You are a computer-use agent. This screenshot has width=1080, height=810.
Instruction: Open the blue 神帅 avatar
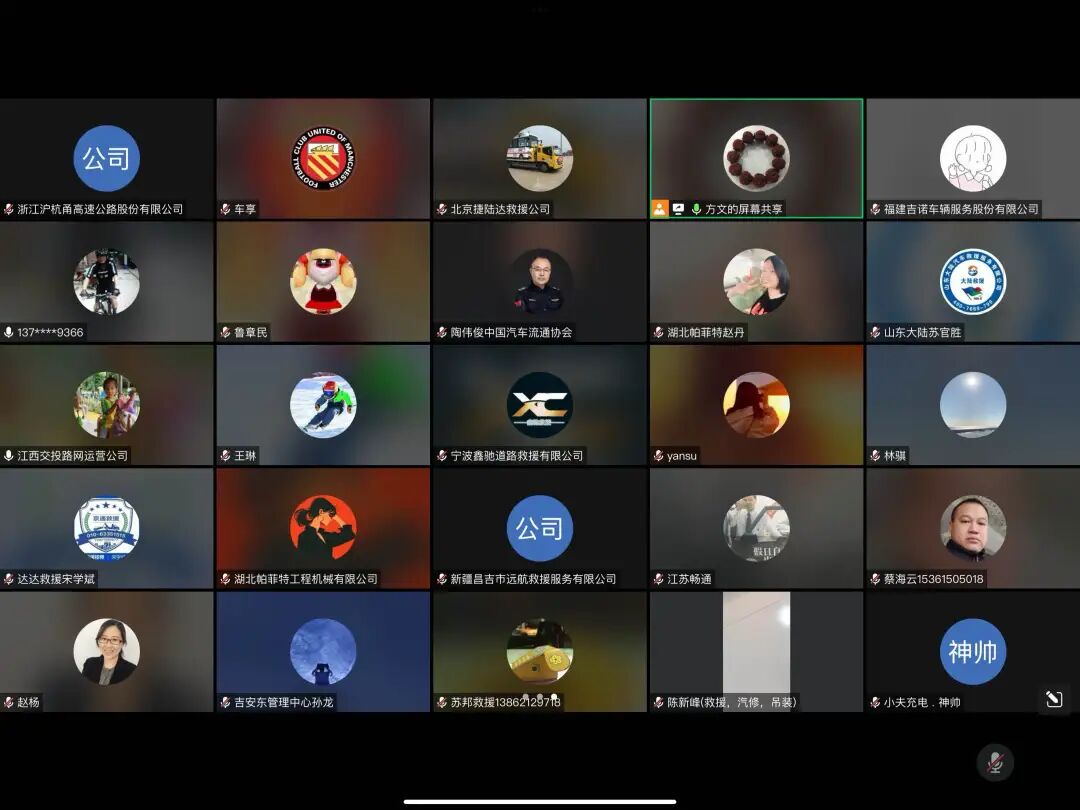973,652
